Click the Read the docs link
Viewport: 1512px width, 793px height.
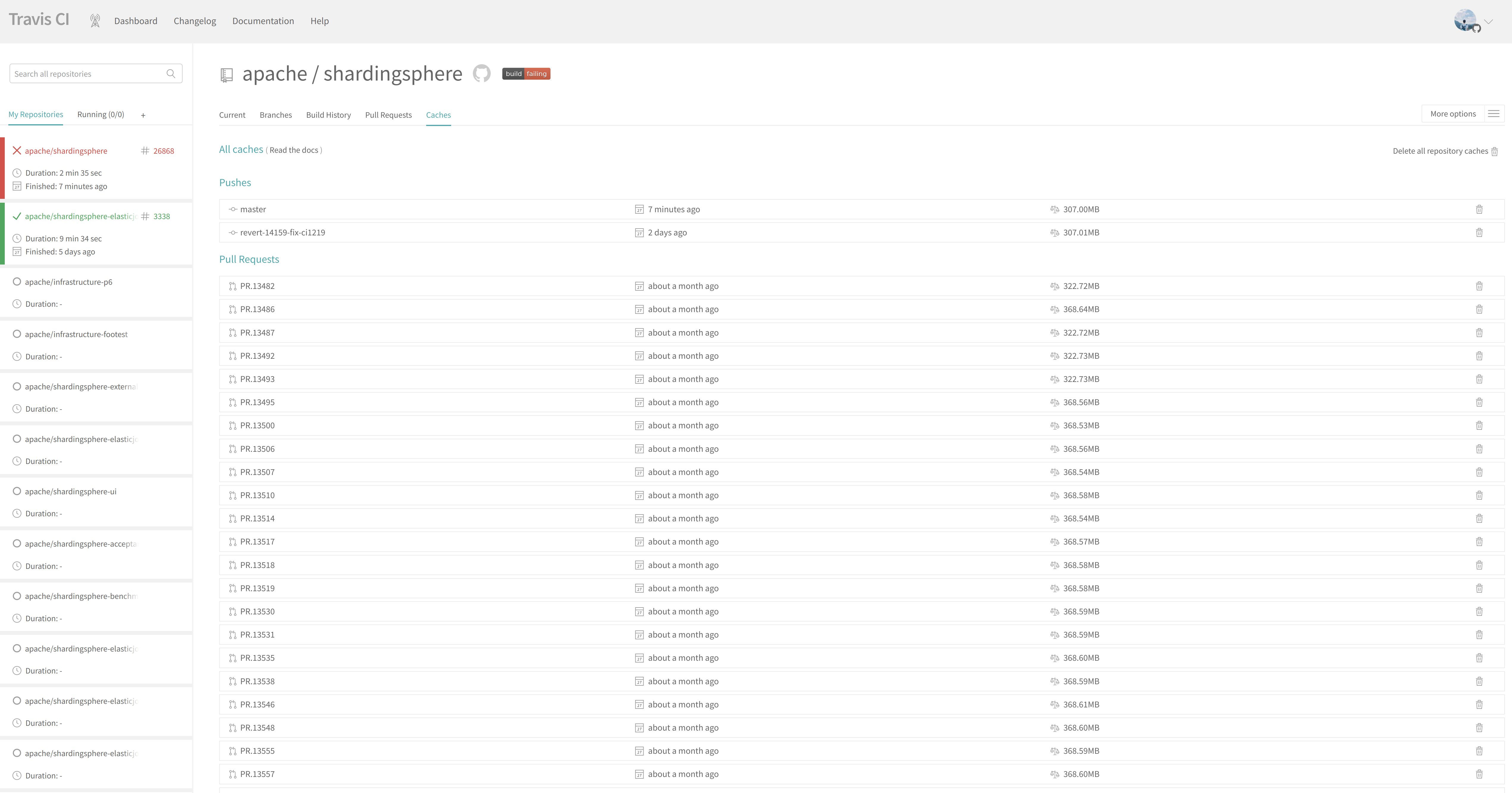tap(294, 150)
